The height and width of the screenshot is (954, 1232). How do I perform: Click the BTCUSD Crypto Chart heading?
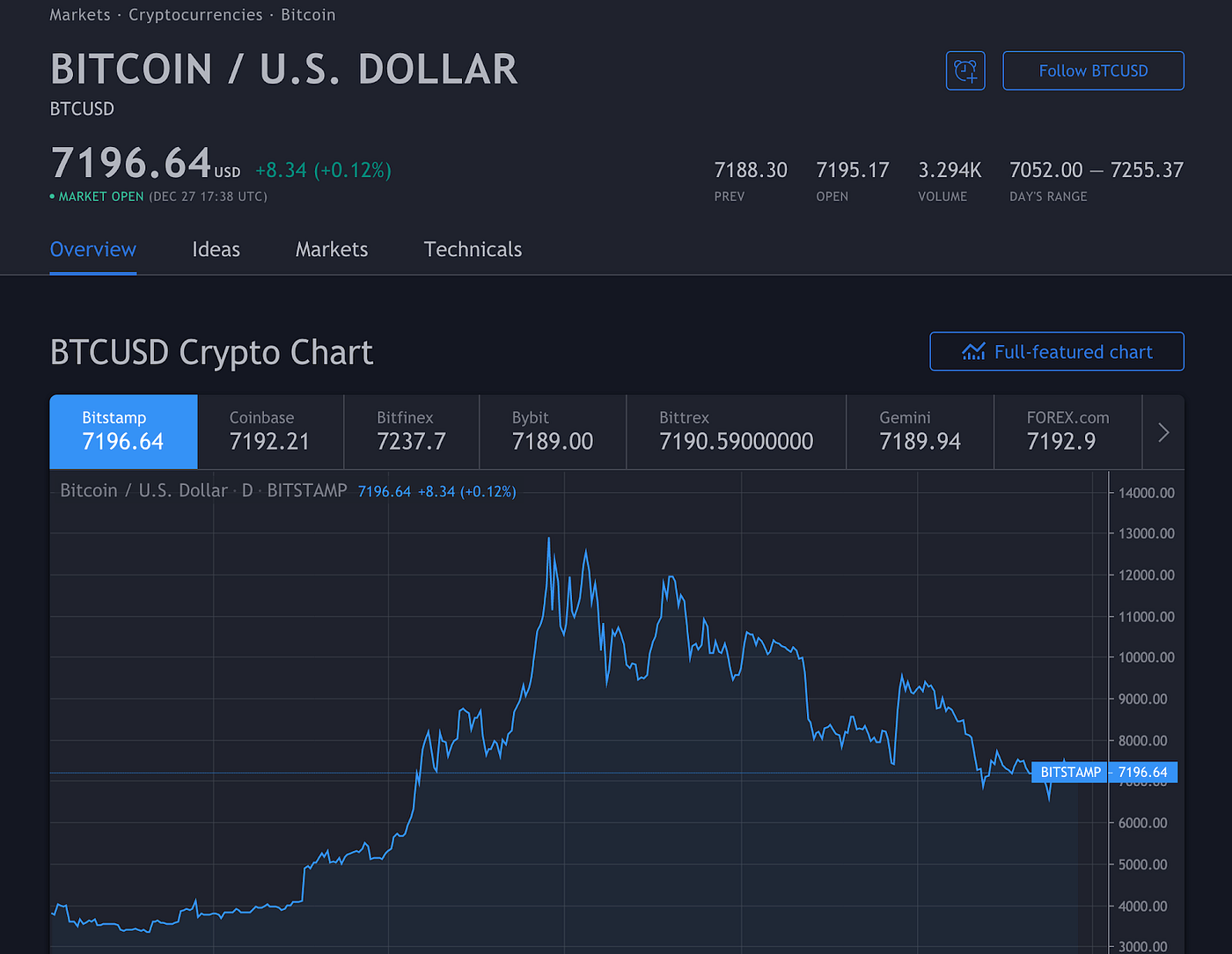tap(211, 351)
